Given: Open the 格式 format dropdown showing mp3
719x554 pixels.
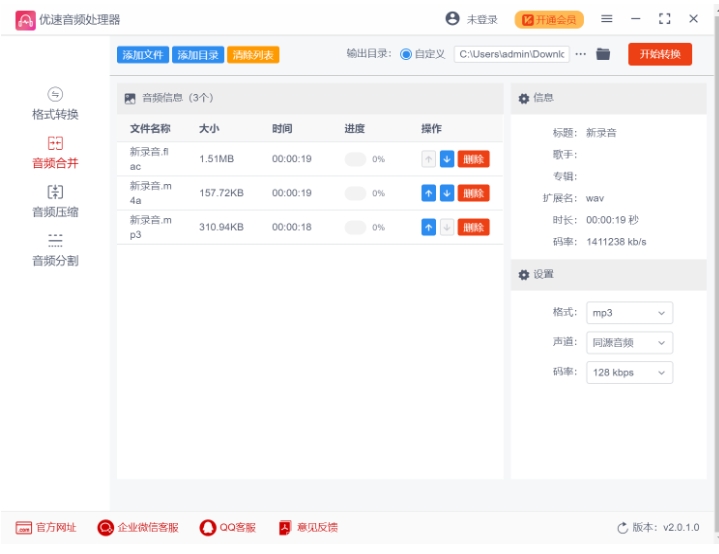Looking at the screenshot, I should tap(629, 313).
